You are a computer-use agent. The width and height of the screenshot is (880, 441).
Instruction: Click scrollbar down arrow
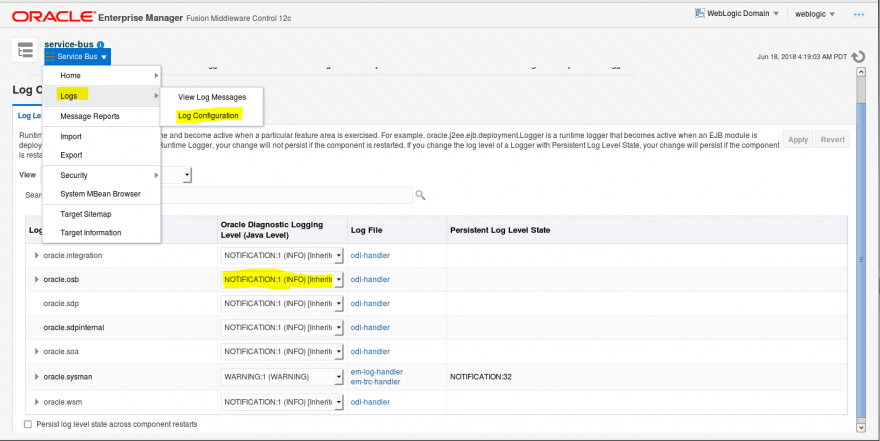861,428
